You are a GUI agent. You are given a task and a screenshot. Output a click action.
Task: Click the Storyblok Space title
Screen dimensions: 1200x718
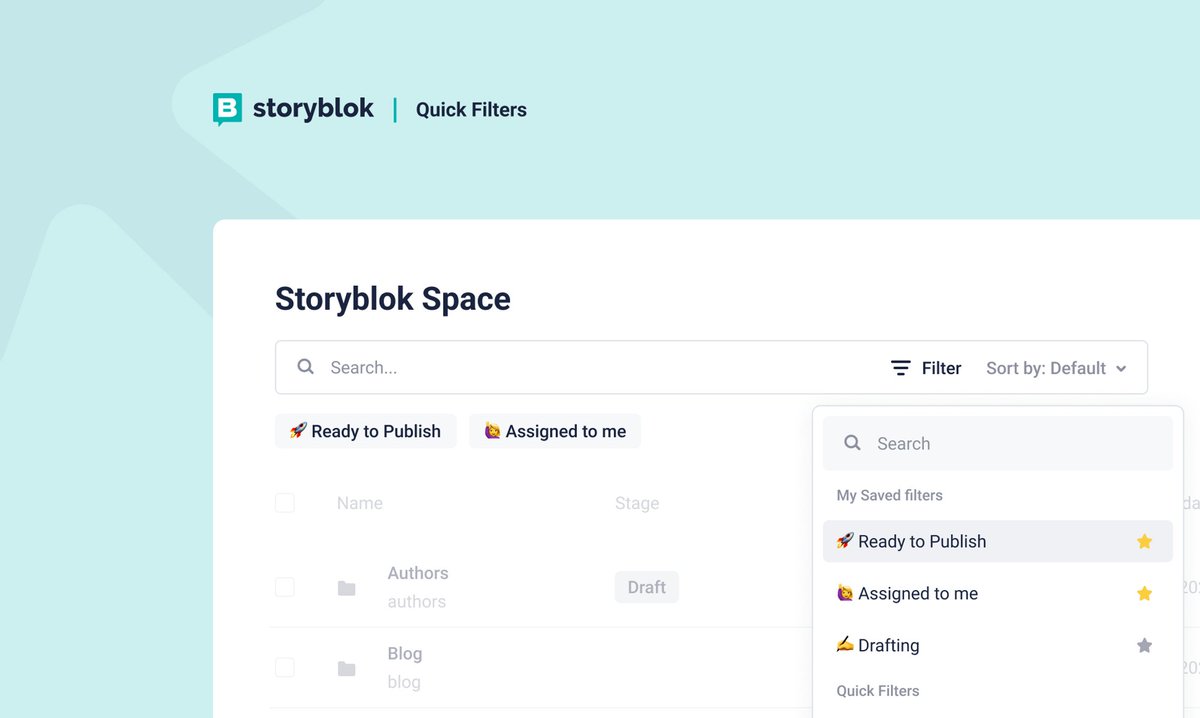(x=393, y=298)
